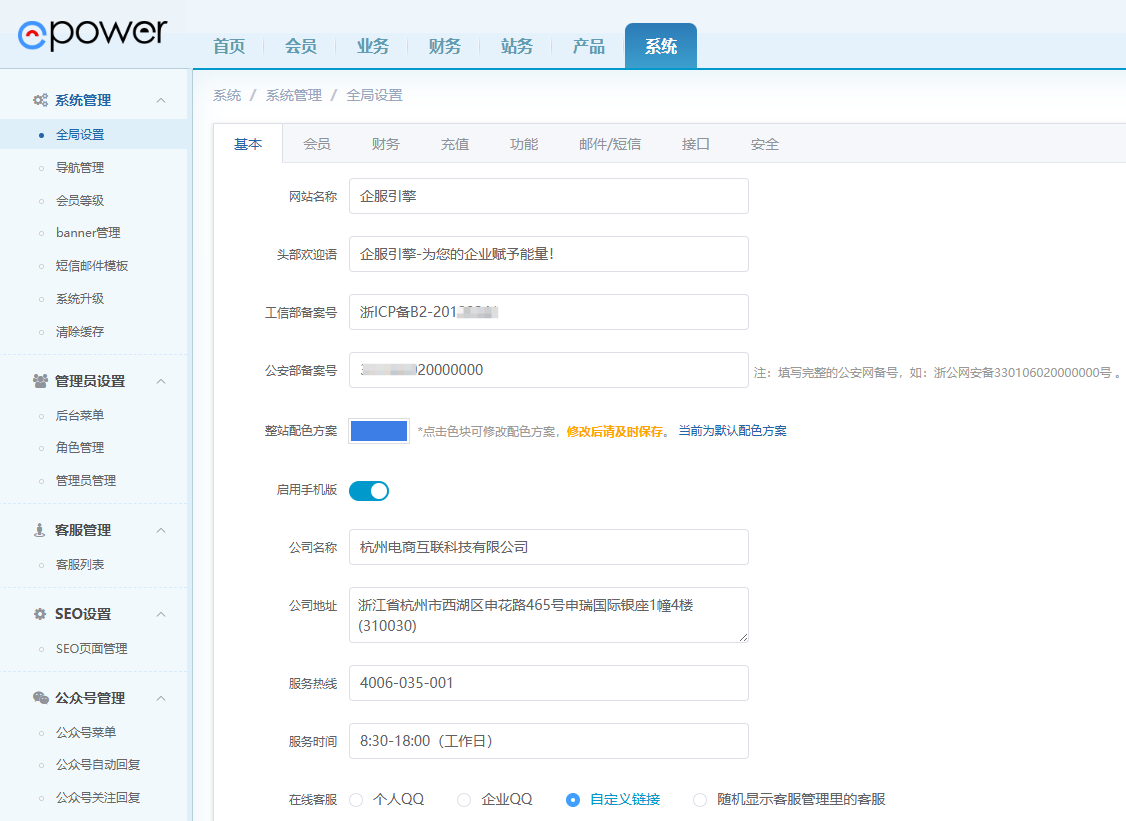This screenshot has width=1126, height=821.
Task: Toggle the 启用手机版 switch
Action: click(369, 490)
